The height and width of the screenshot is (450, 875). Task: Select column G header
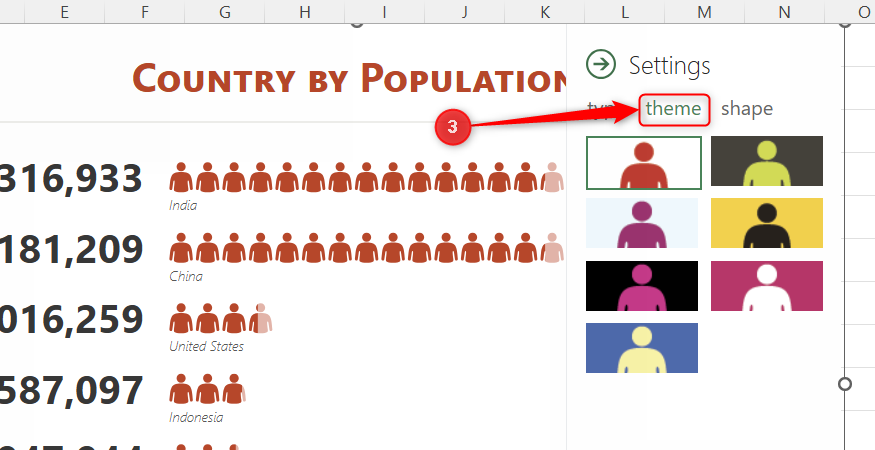(x=224, y=12)
